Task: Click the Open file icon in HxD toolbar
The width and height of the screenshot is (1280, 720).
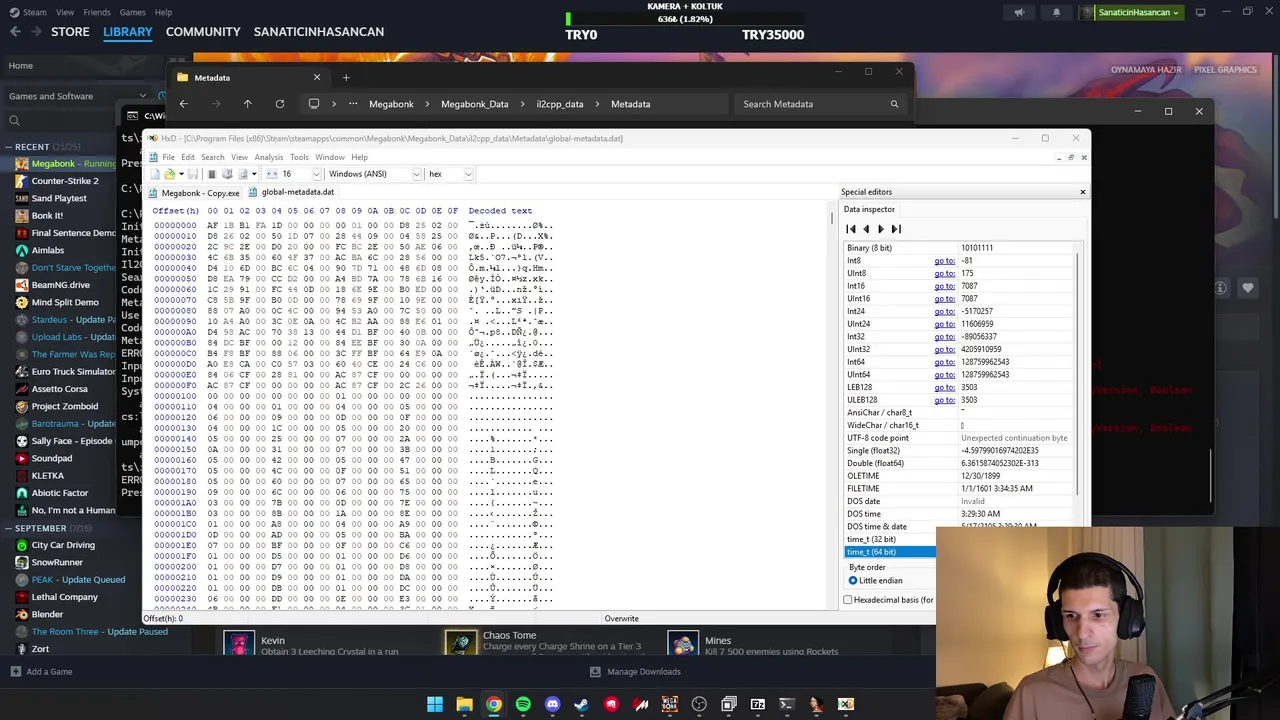Action: point(169,174)
